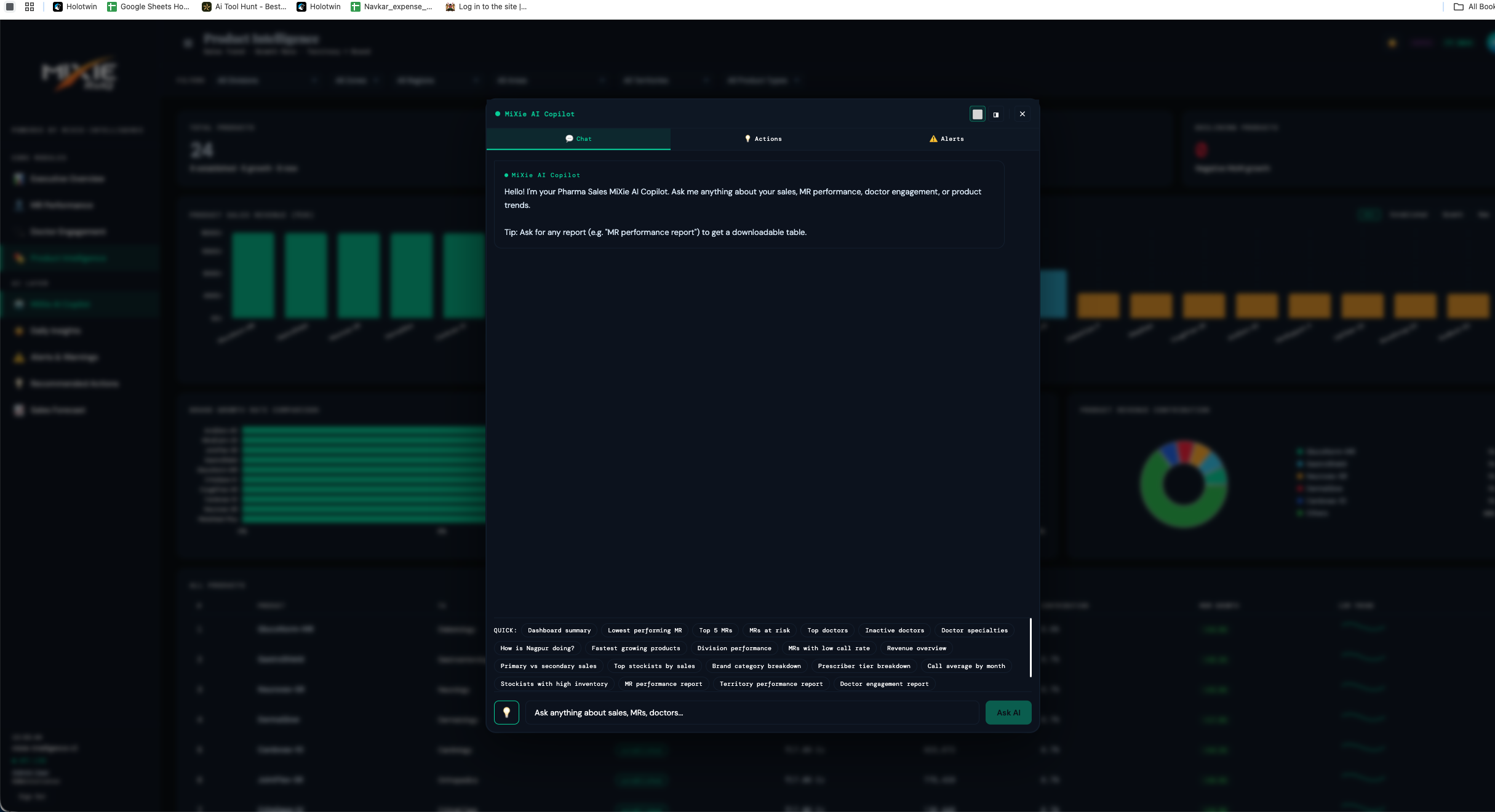Click the Product Intelligence sidebar icon

click(x=18, y=258)
